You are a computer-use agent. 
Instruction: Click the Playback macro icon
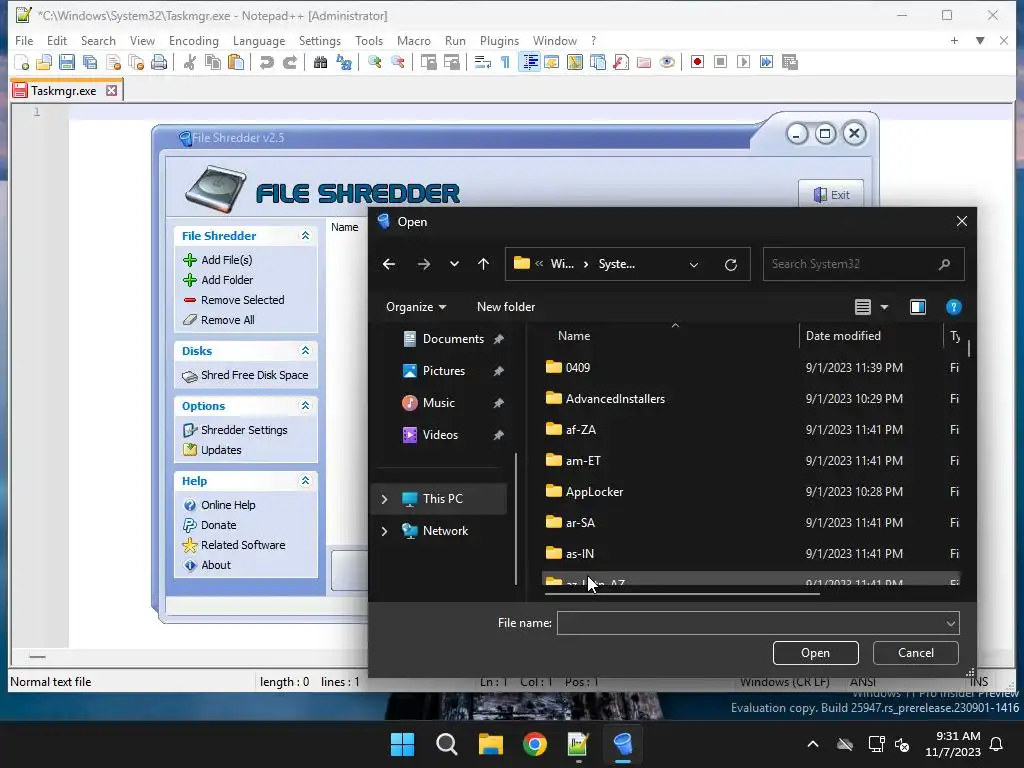(x=743, y=62)
